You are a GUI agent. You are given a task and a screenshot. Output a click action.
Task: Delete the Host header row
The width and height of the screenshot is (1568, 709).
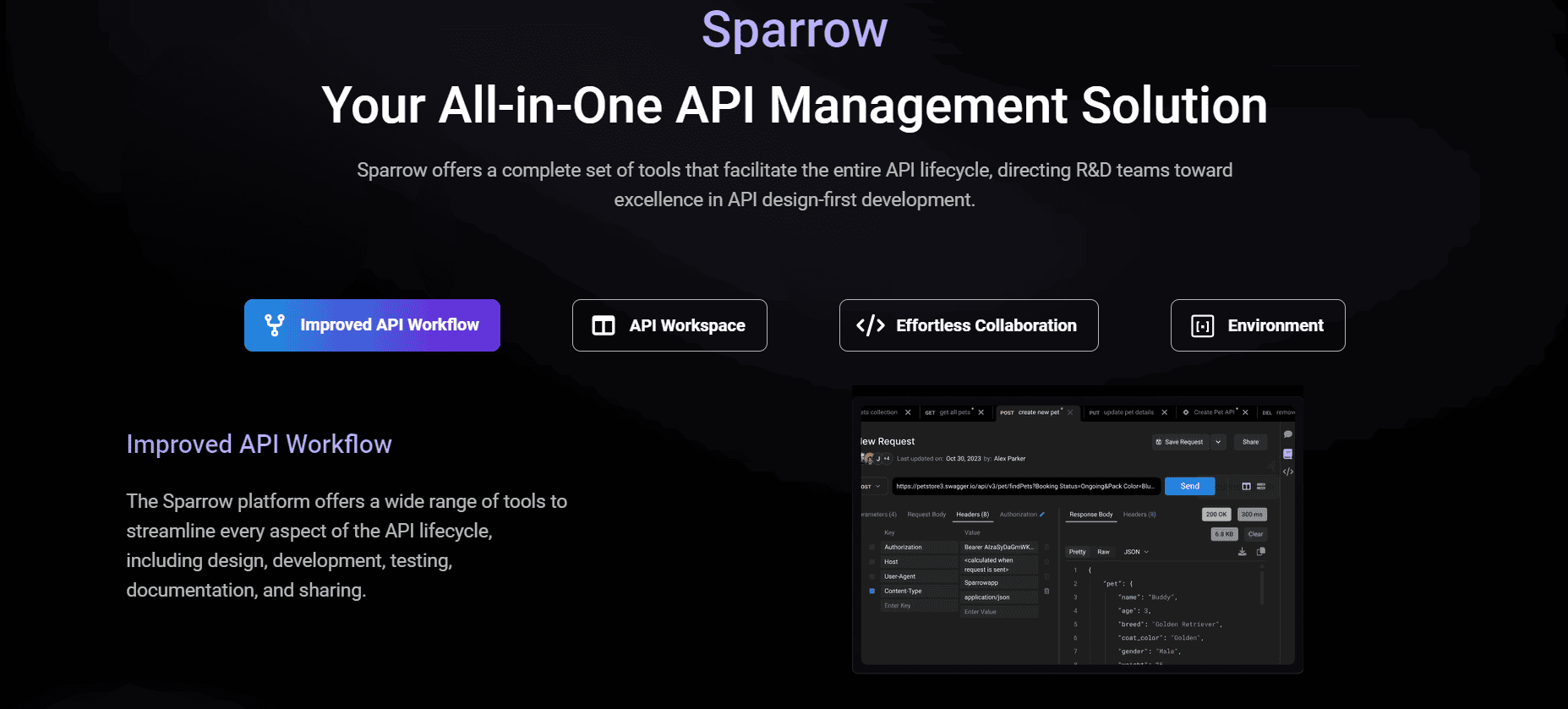click(x=1046, y=561)
